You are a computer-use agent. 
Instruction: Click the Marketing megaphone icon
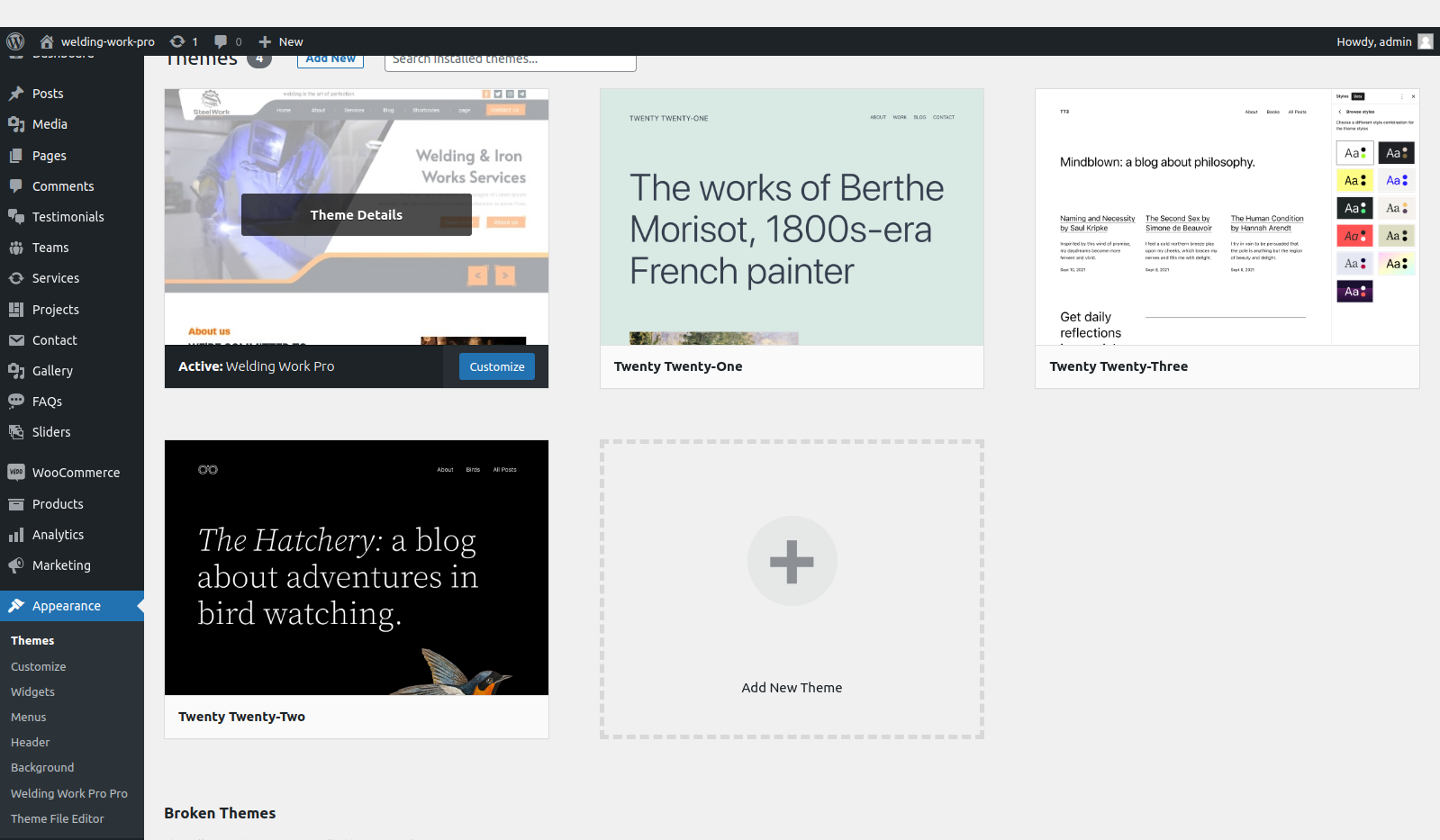click(x=16, y=565)
